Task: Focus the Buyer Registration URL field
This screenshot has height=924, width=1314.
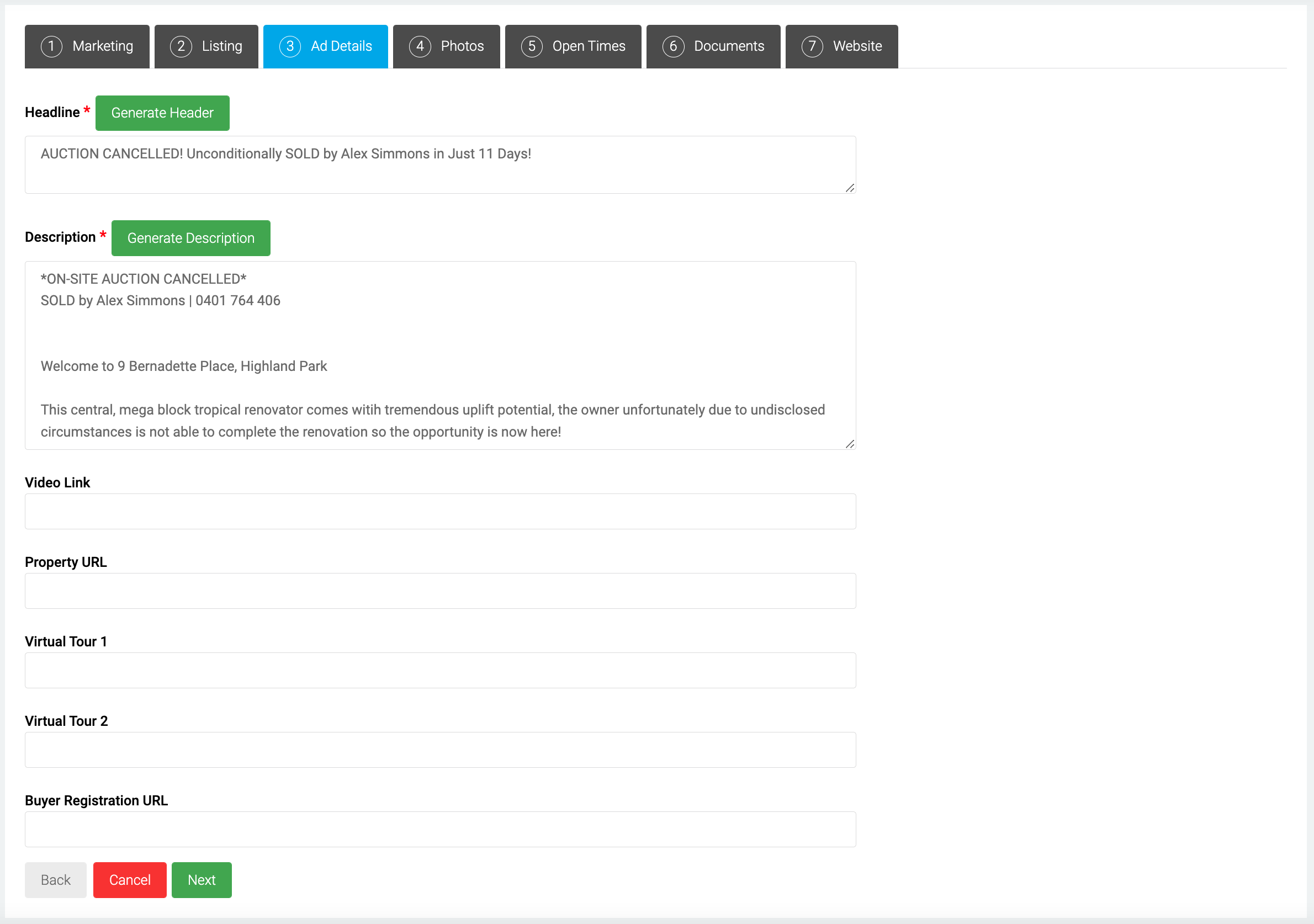Action: 439,830
